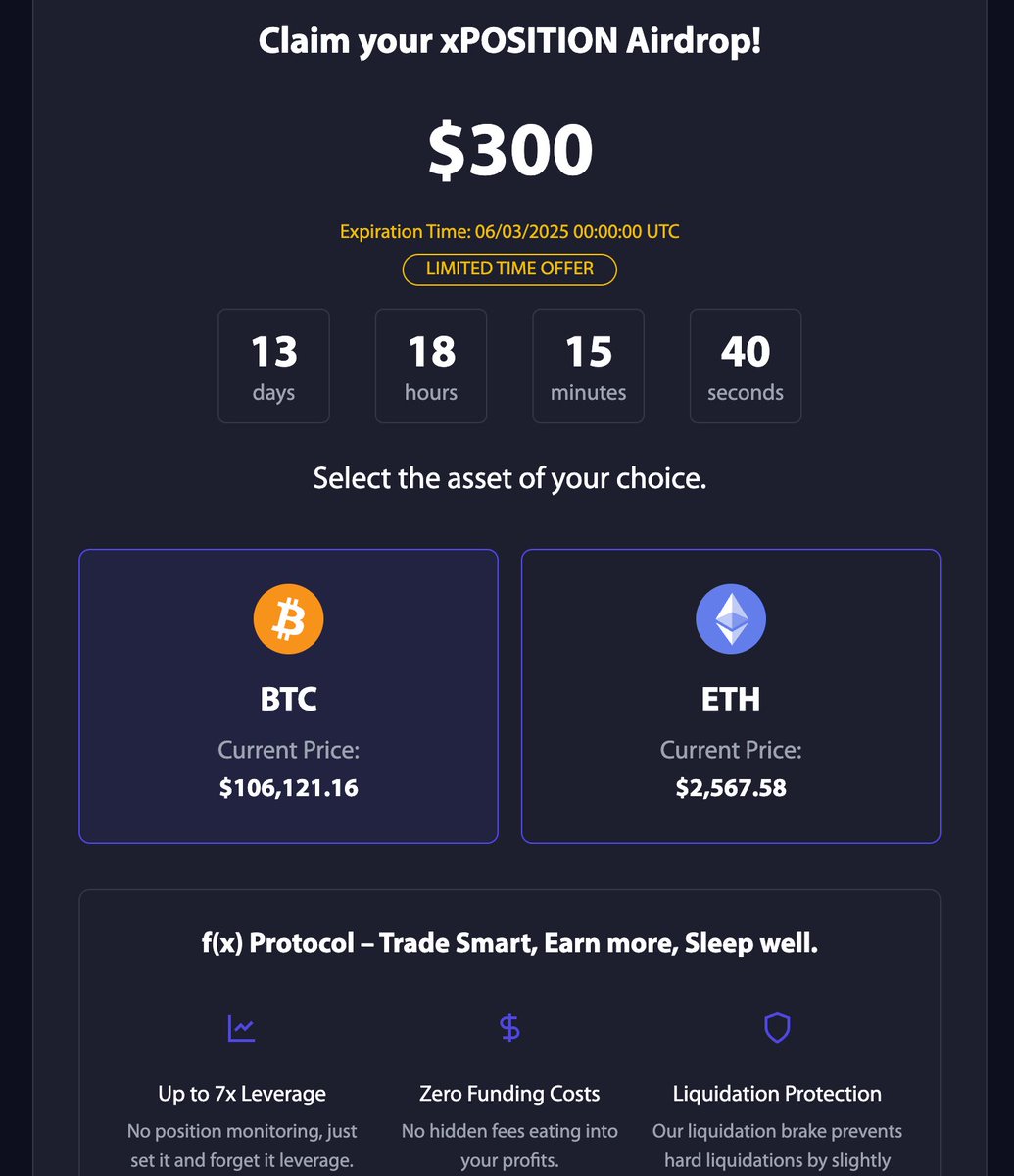Click the orange Bitcoin logo icon
Viewport: 1014px width, 1176px height.
tap(288, 618)
